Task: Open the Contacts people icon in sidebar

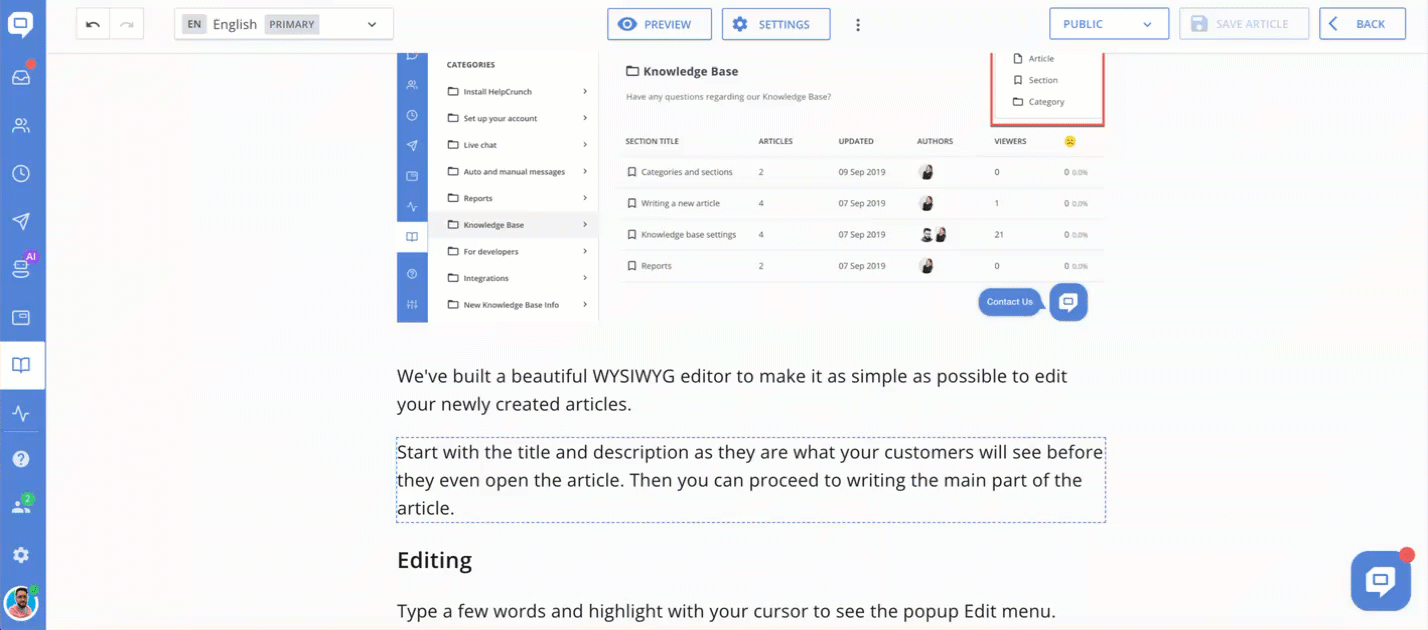Action: [21, 125]
